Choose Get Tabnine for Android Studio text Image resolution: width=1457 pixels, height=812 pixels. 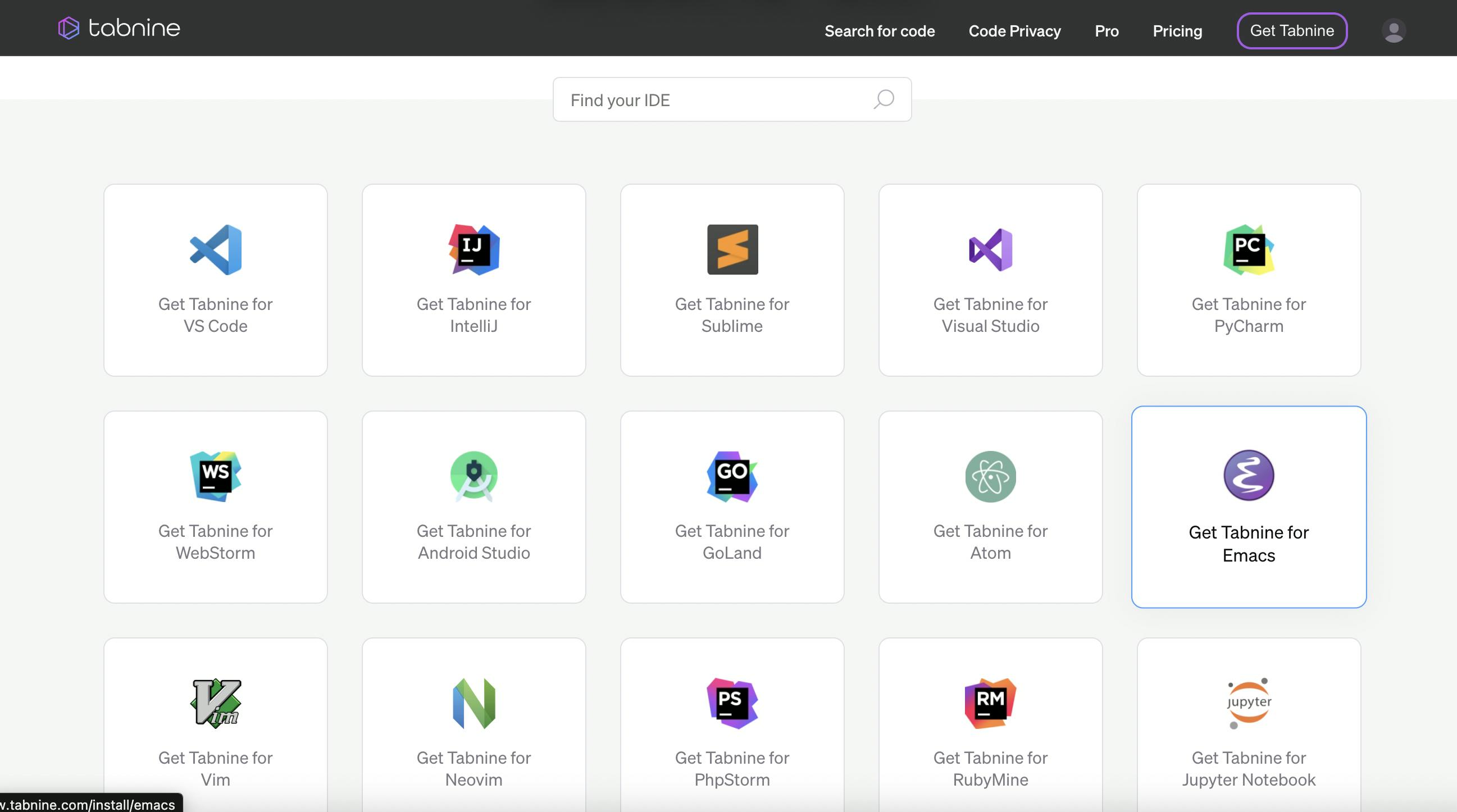[474, 542]
